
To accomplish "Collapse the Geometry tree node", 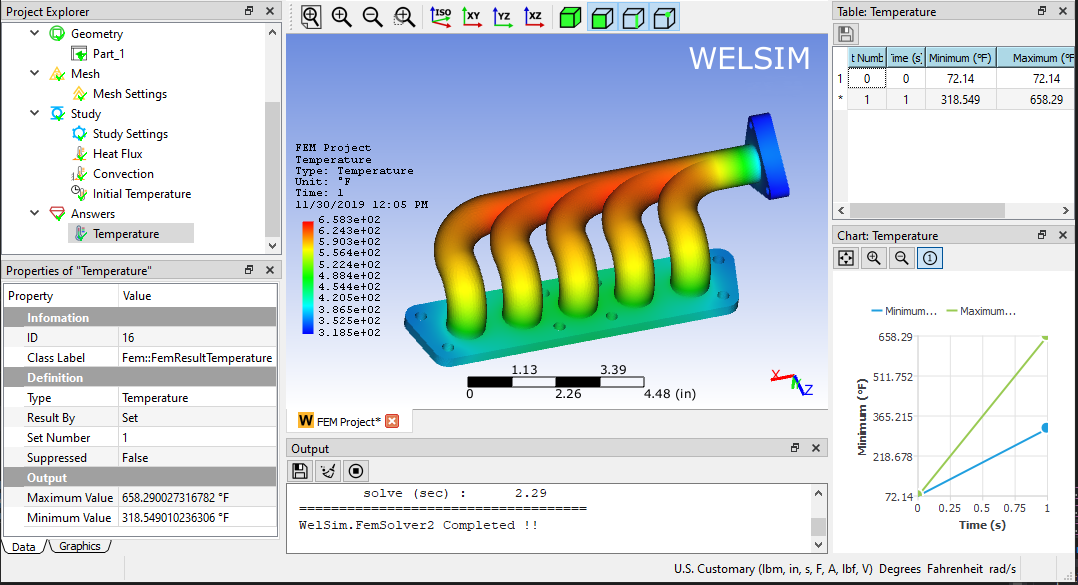I will tap(34, 33).
